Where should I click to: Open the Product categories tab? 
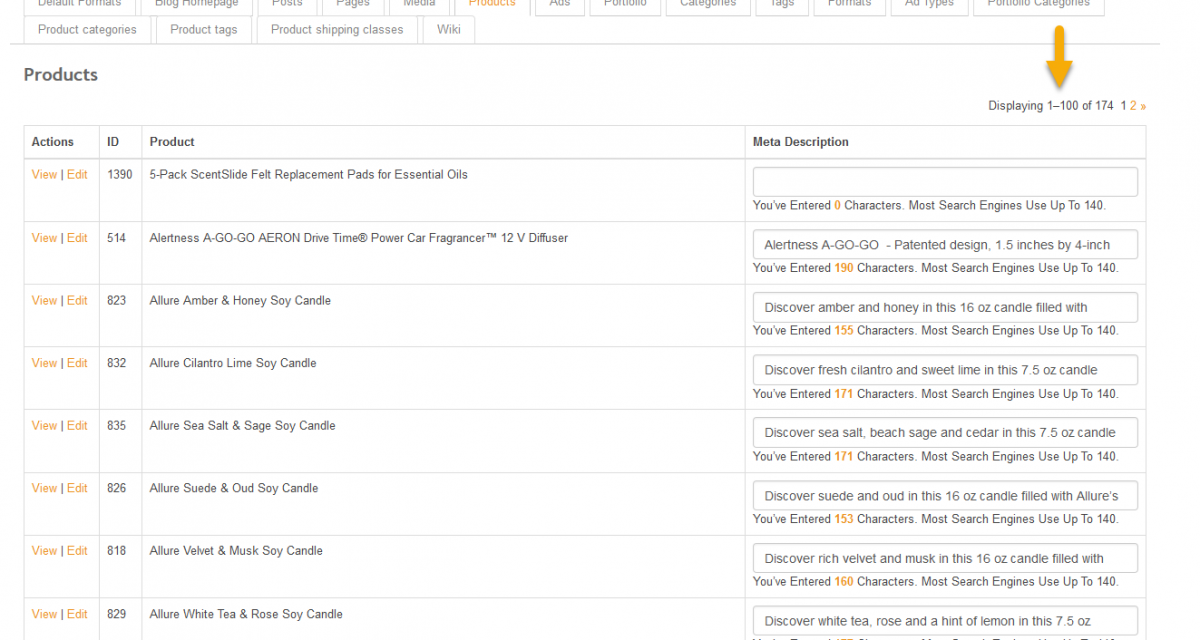87,30
